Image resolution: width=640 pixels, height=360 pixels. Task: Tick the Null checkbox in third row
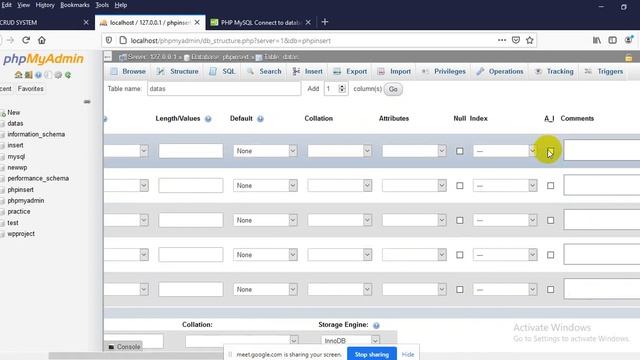(x=460, y=220)
